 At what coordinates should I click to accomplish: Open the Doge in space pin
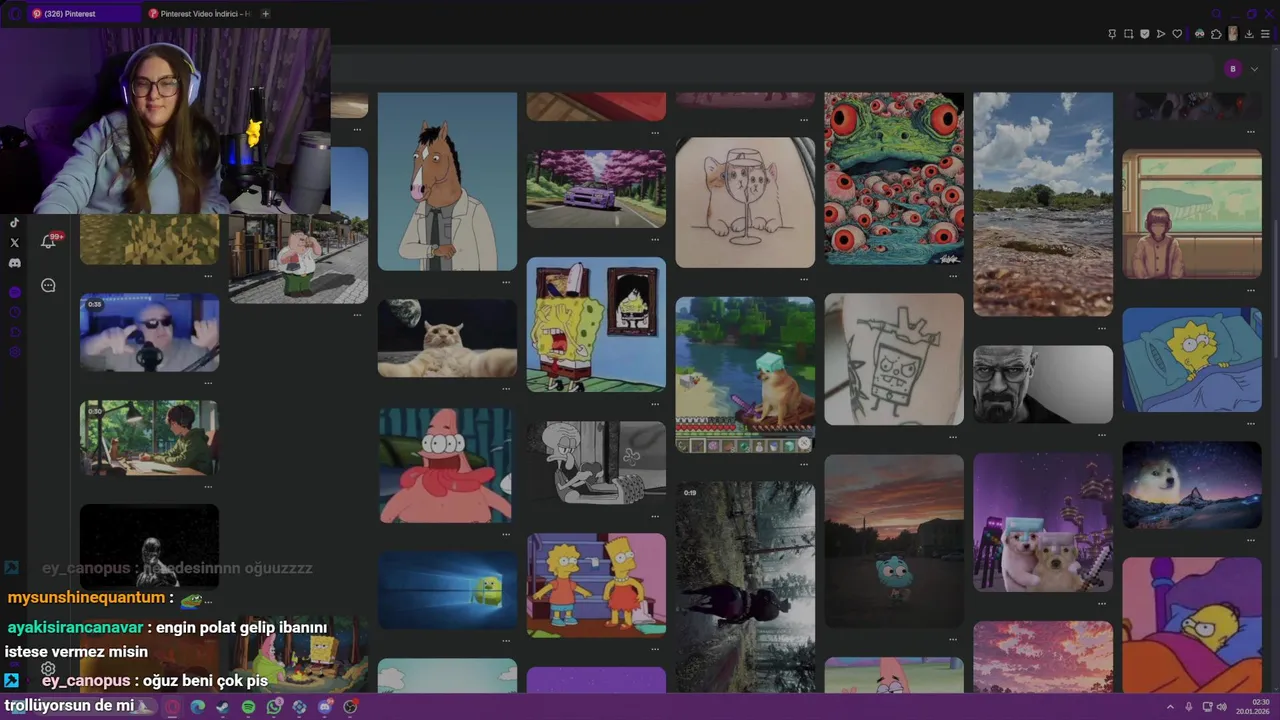[1192, 485]
